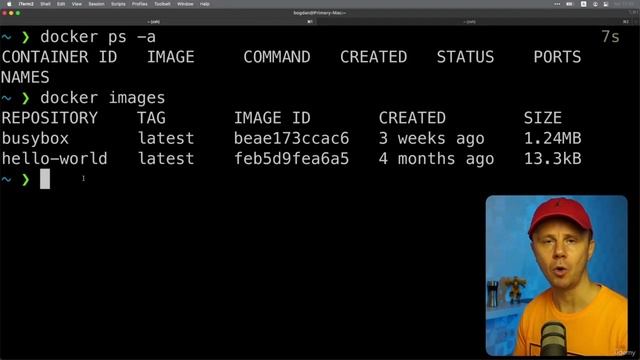Open the Profiles menu

coord(140,4)
